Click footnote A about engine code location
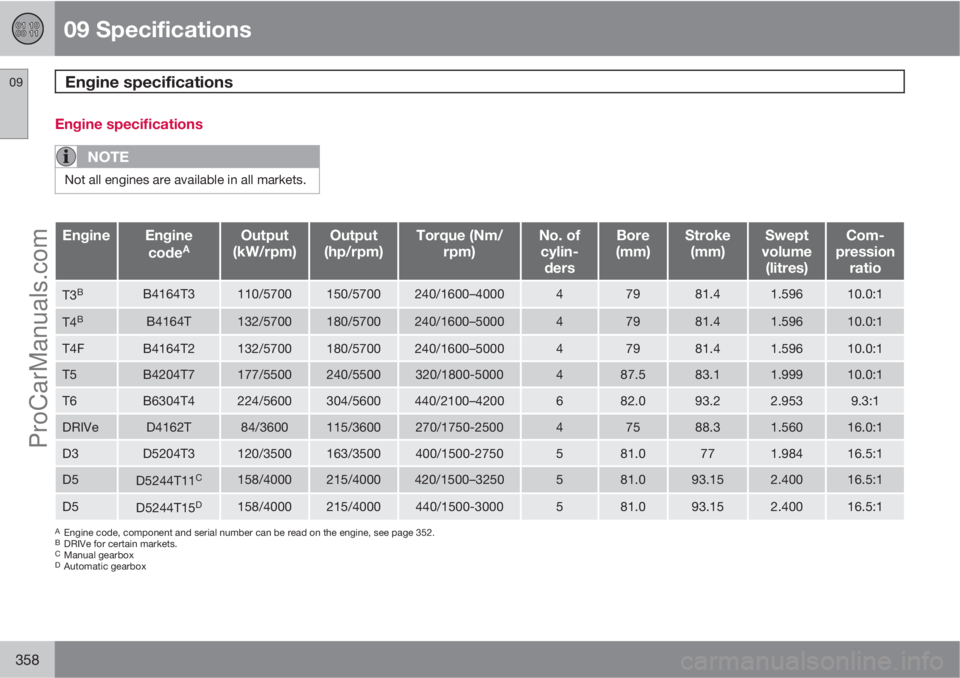The image size is (960, 678). tap(245, 533)
